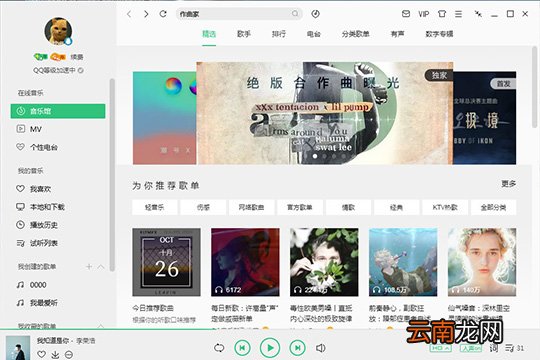Switch to 有声 tab
The width and height of the screenshot is (540, 360).
[x=397, y=34]
